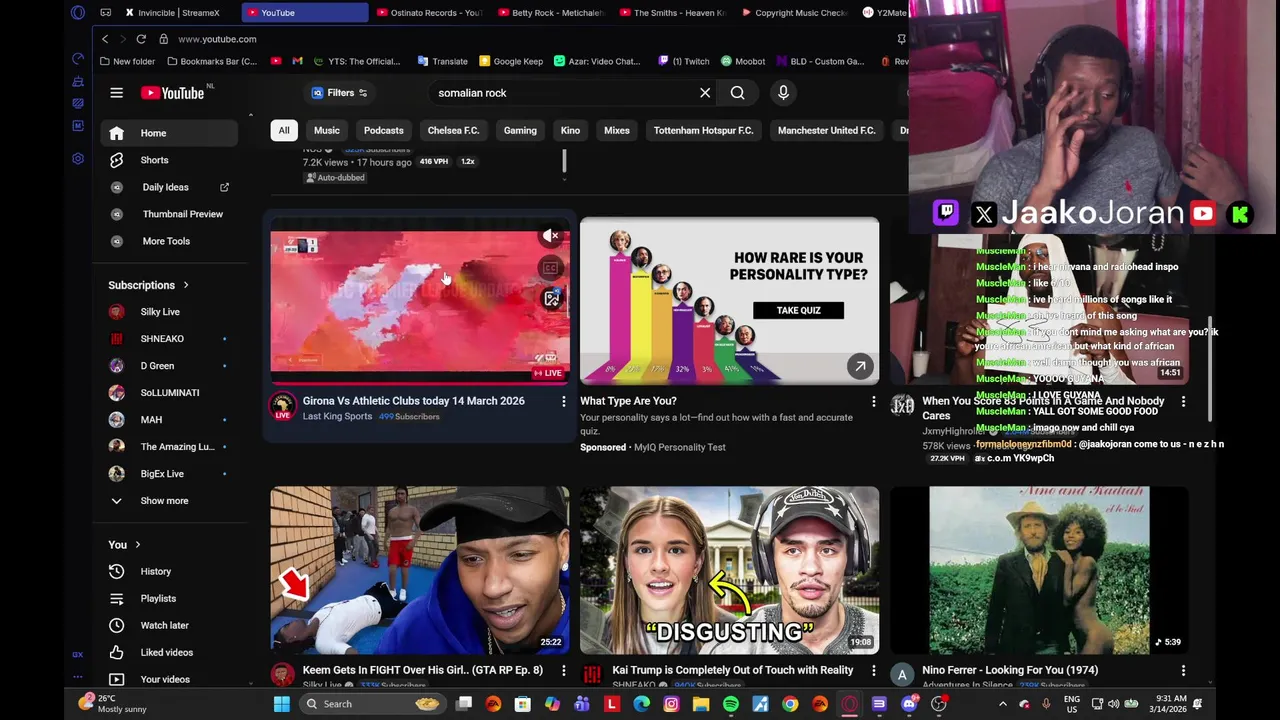Open Spotify from the Windows taskbar
The height and width of the screenshot is (720, 1280).
(x=731, y=704)
